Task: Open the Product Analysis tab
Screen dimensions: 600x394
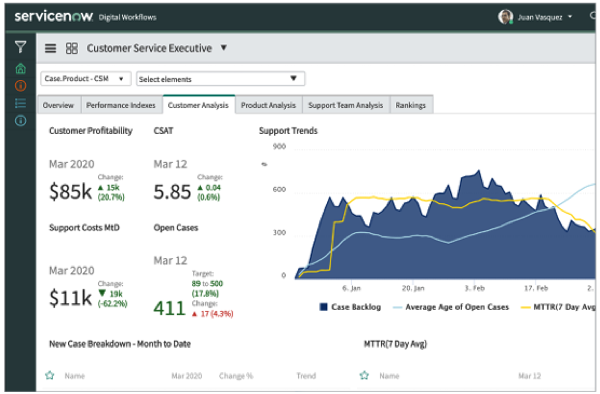Action: [268, 105]
